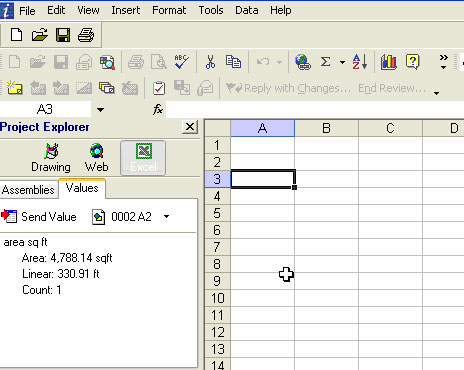Switch to the Values tab
Image resolution: width=464 pixels, height=370 pixels.
pyautogui.click(x=82, y=188)
